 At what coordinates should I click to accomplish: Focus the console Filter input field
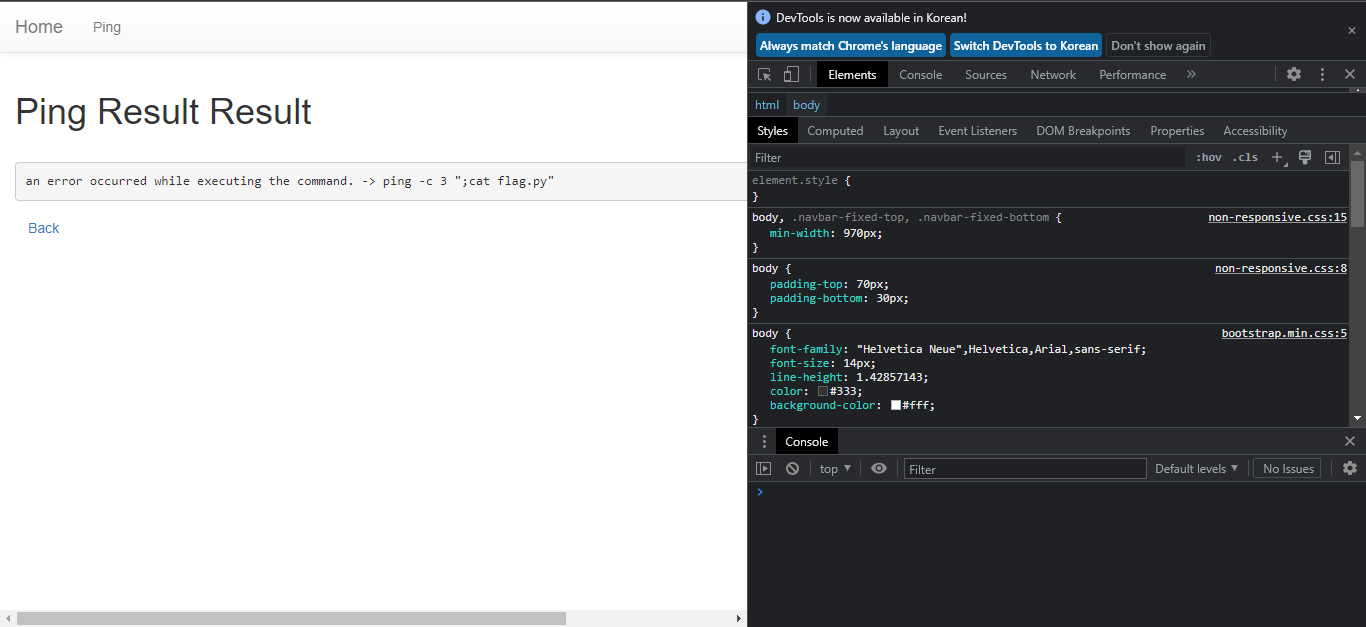[x=1025, y=468]
